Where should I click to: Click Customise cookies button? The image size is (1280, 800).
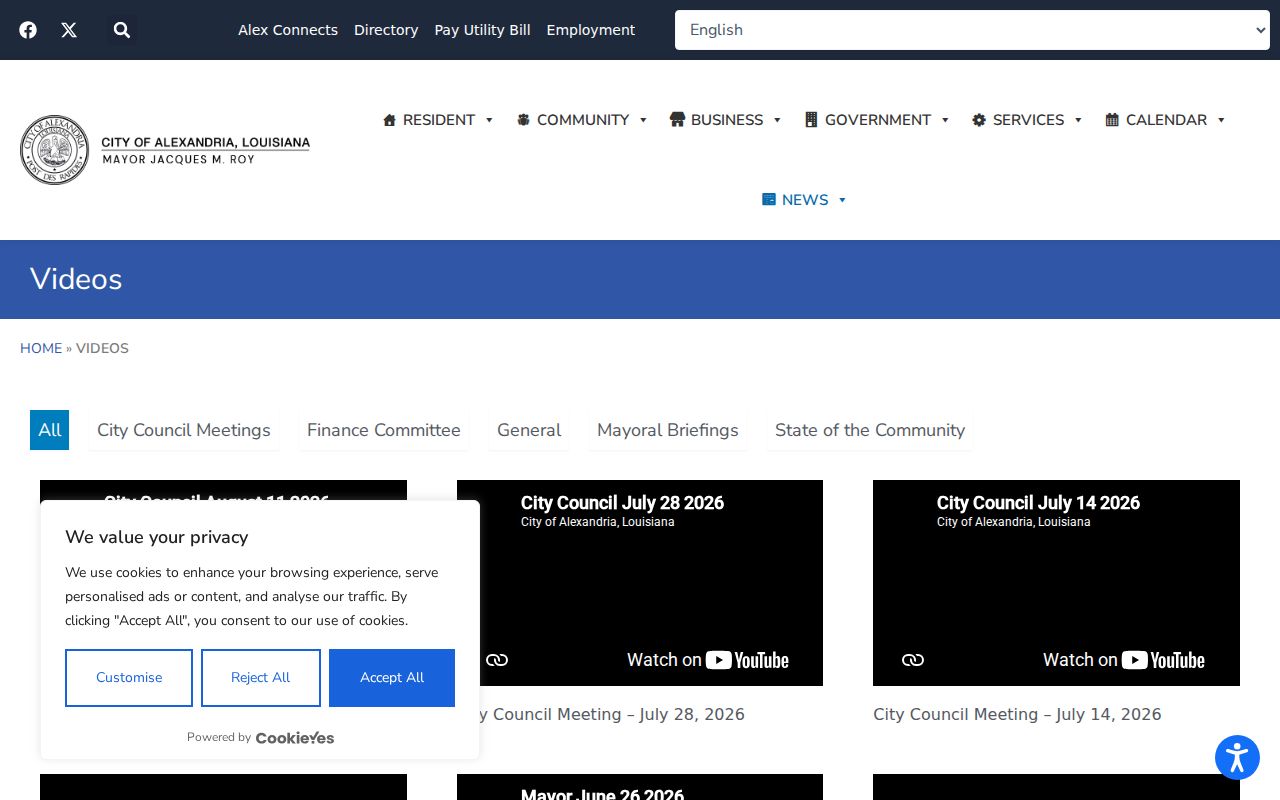click(129, 678)
